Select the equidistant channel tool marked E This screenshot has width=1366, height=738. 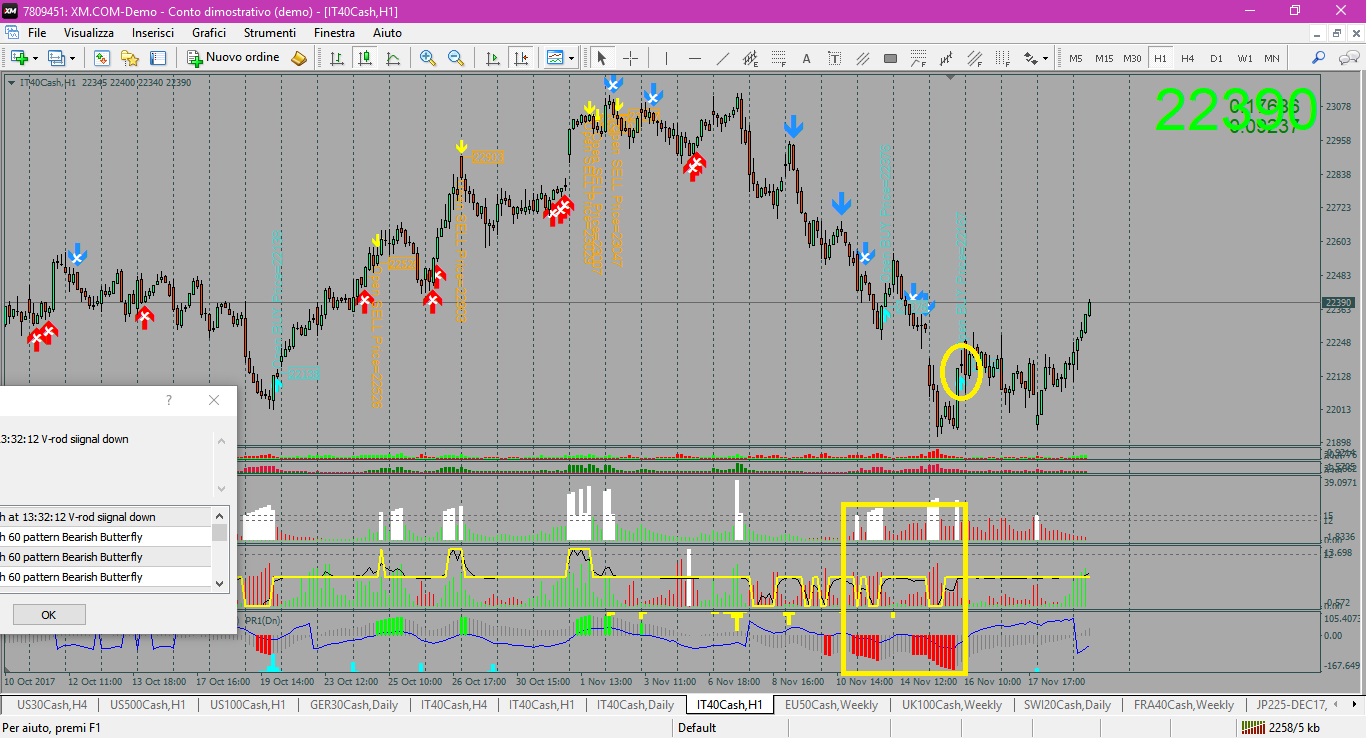(750, 58)
